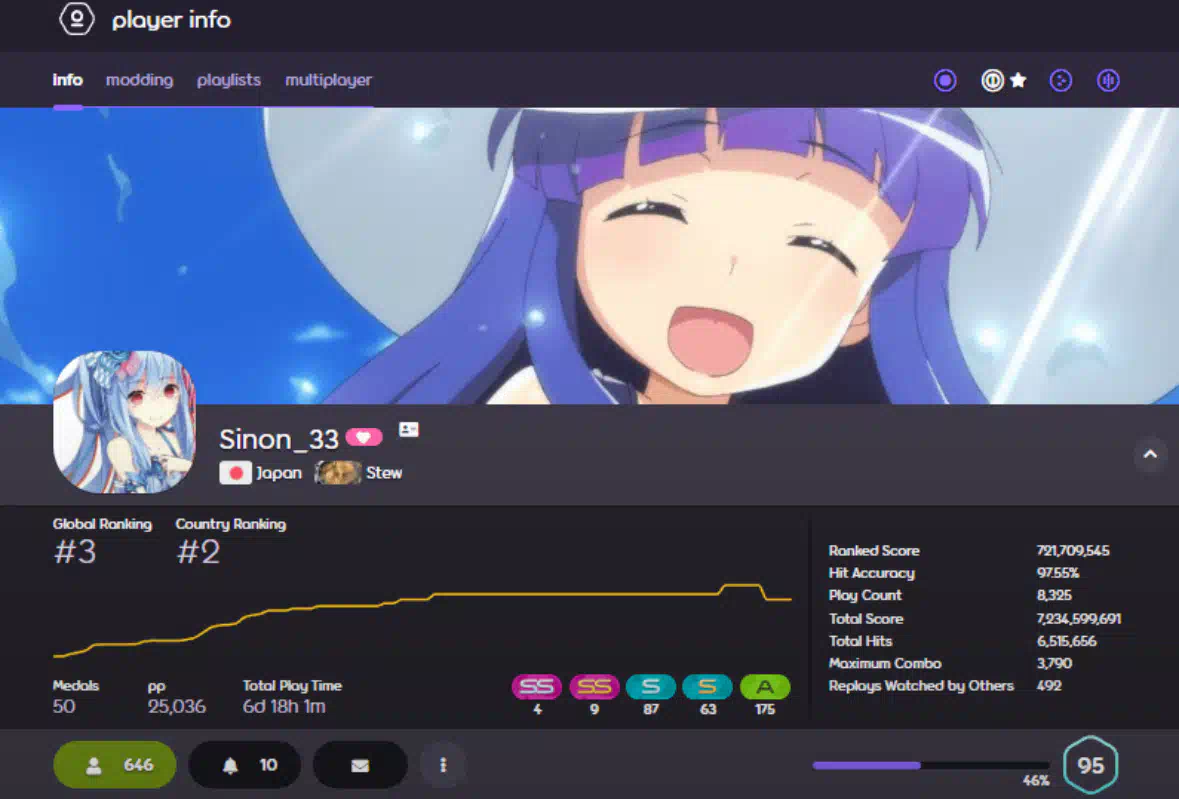Image resolution: width=1179 pixels, height=799 pixels.
Task: Click the level progress bar at 46%
Action: click(x=930, y=765)
